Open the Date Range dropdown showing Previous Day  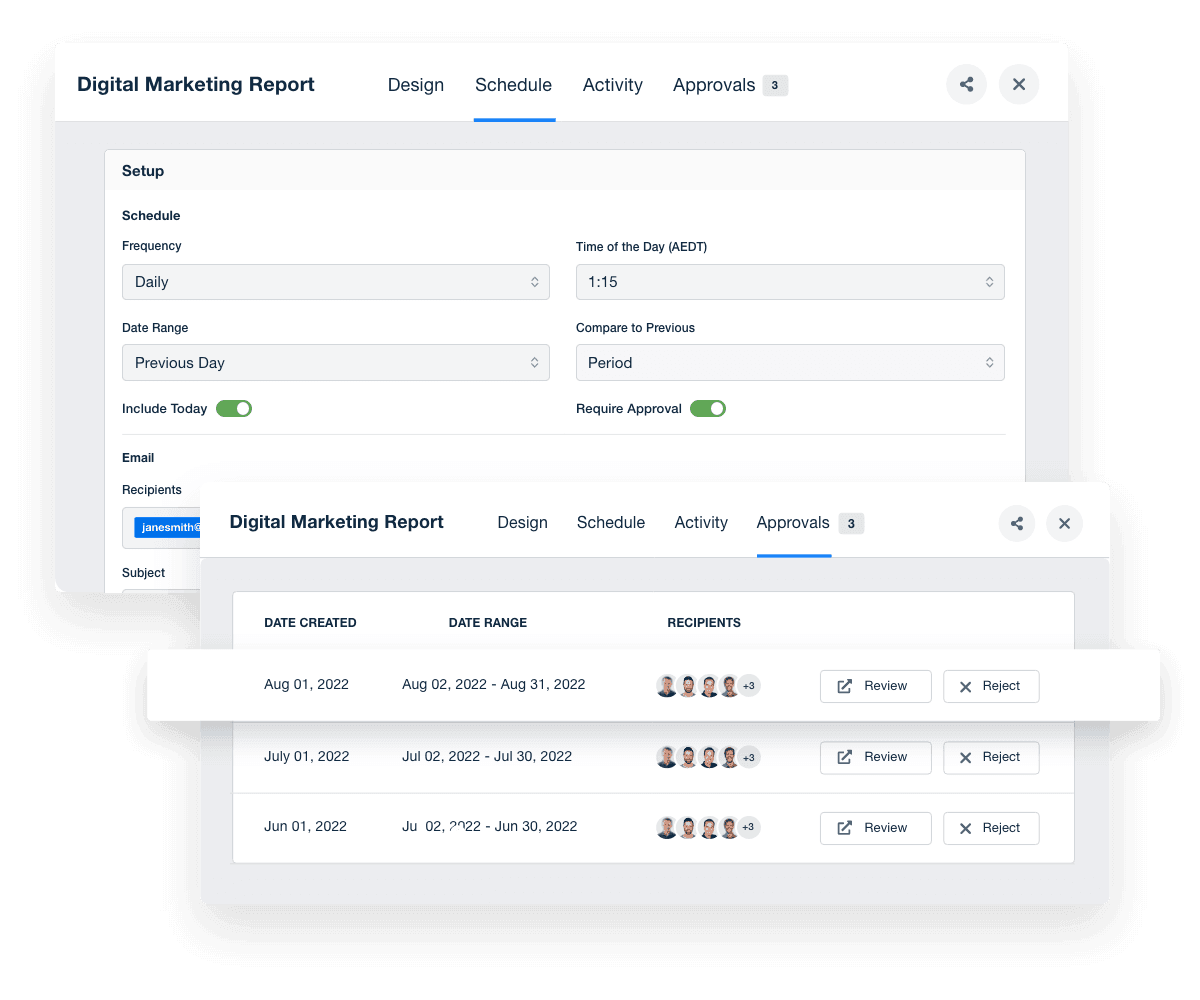pos(335,362)
